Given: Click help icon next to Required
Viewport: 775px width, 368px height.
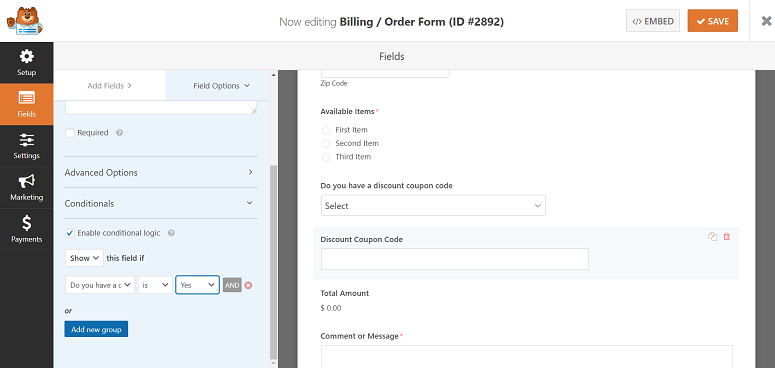Looking at the screenshot, I should point(119,133).
